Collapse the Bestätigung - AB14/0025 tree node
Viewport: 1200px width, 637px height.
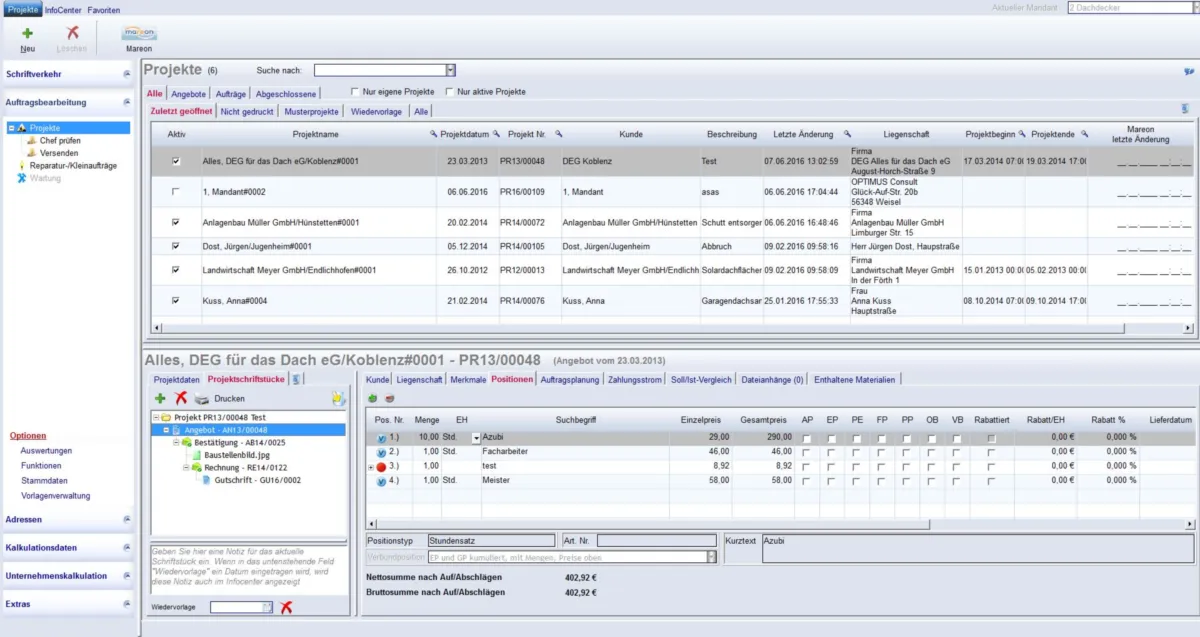176,442
